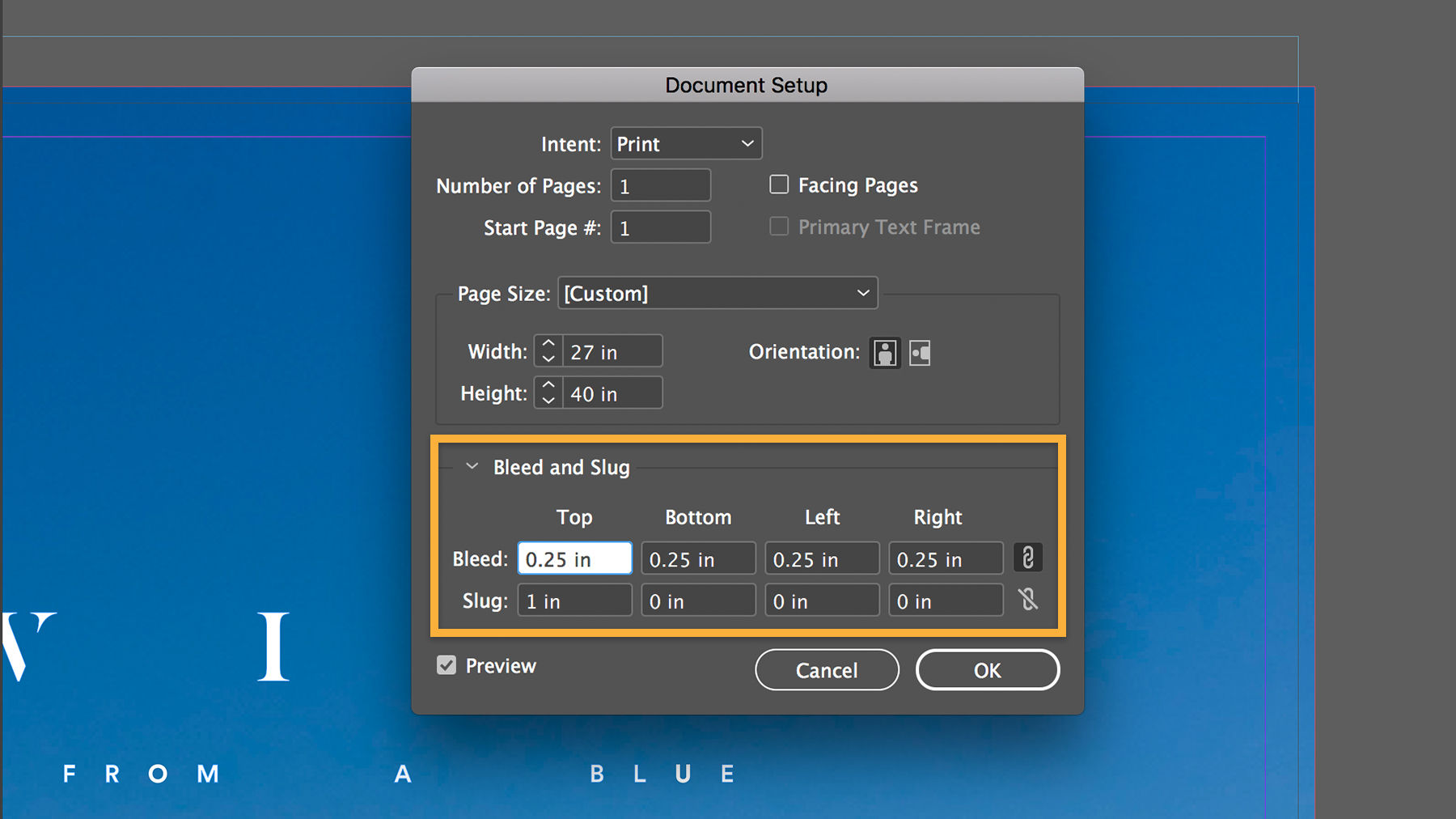Select the top Bleed value field
This screenshot has height=819, width=1456.
coord(574,558)
